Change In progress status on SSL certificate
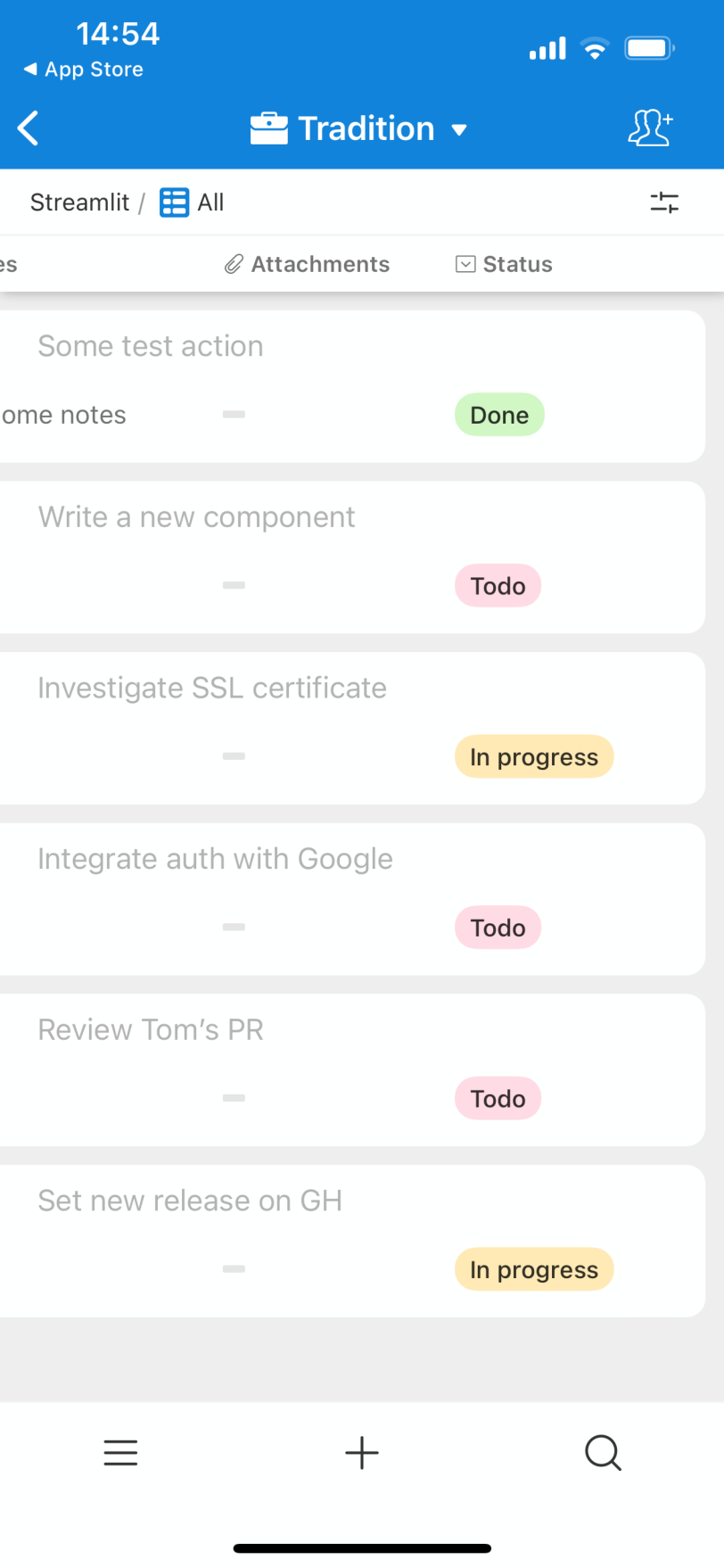Viewport: 724px width, 1568px height. (x=533, y=757)
